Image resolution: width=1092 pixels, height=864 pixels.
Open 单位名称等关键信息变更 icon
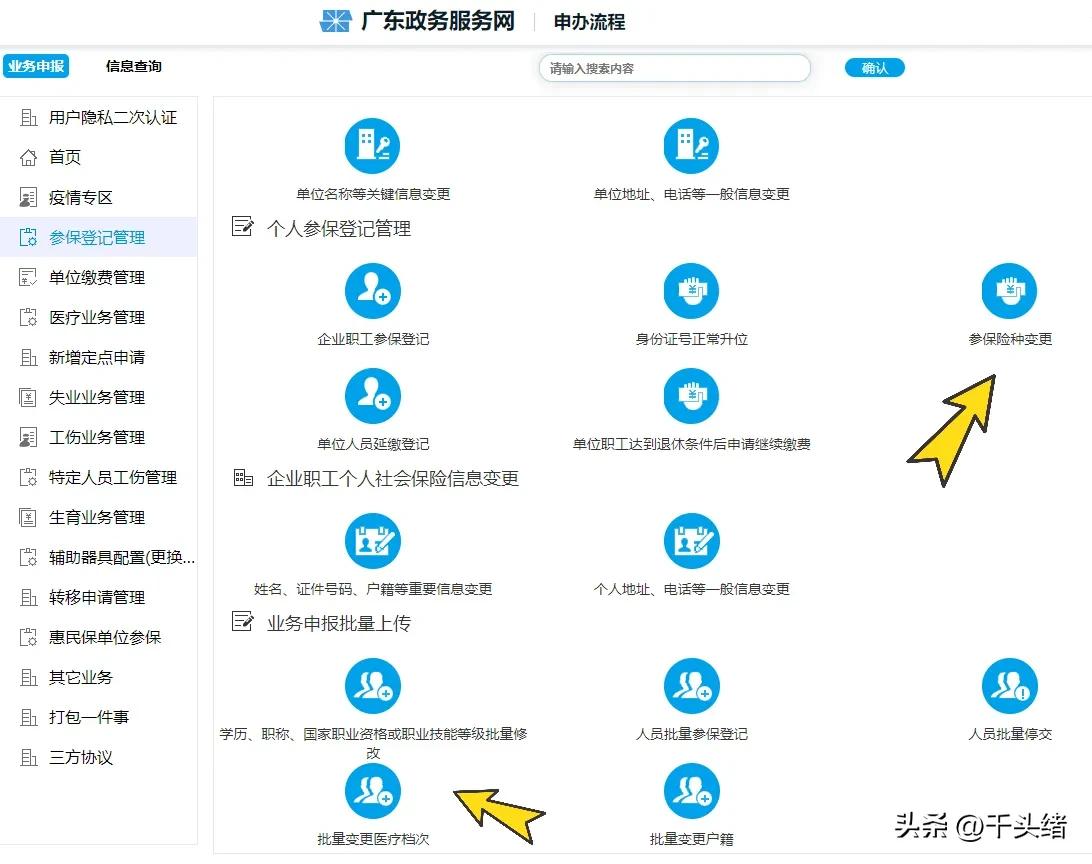point(372,145)
